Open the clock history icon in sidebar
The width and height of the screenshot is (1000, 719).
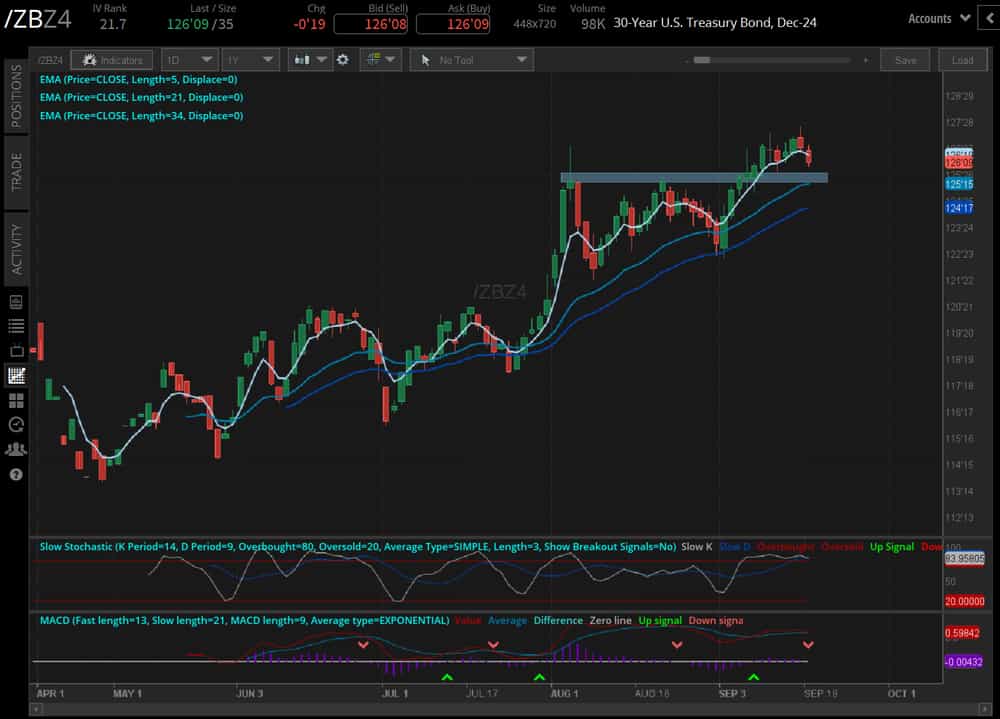click(x=16, y=425)
